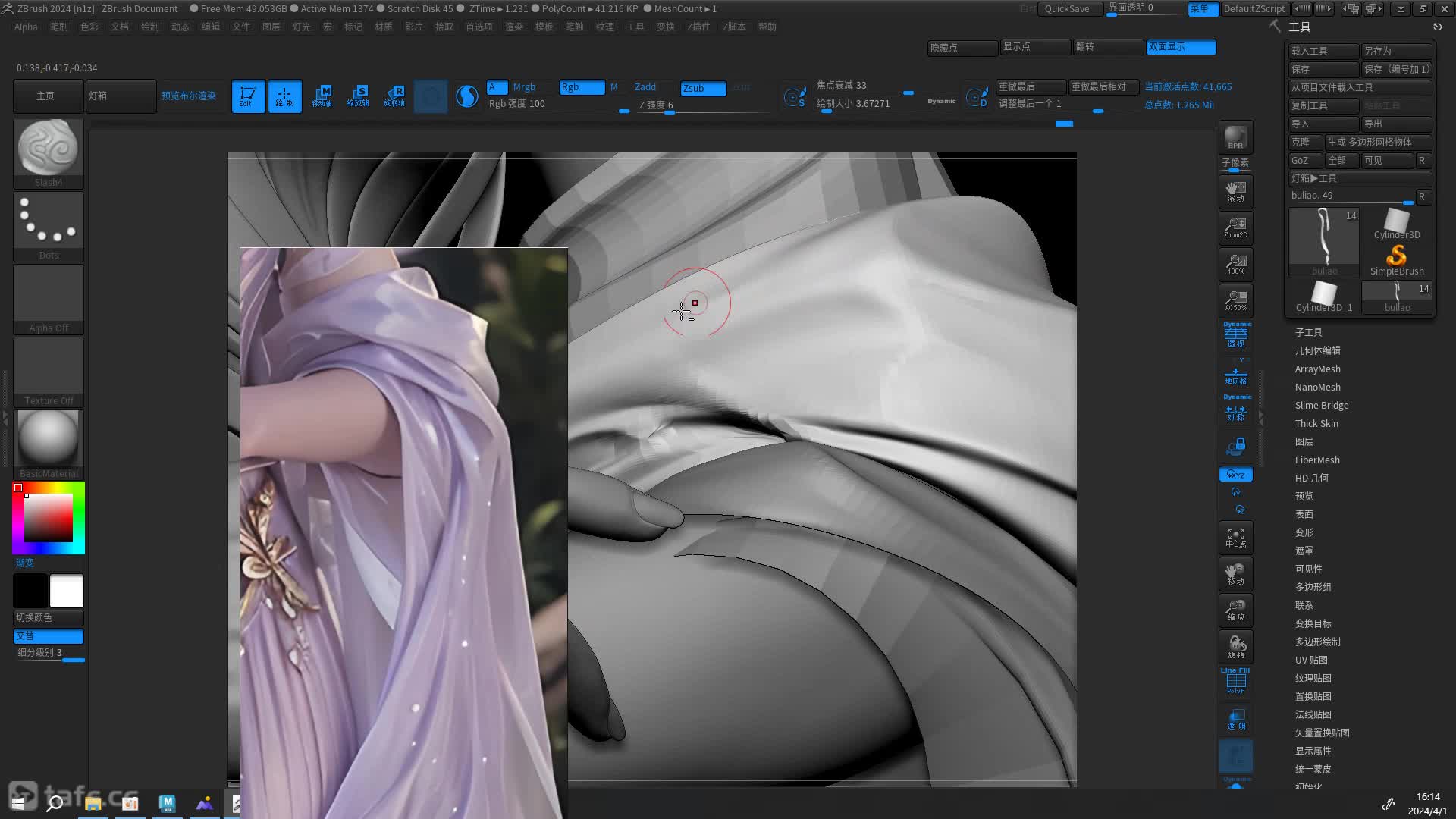Expand the 遮罩 masking section
1456x819 pixels.
pos(1304,551)
